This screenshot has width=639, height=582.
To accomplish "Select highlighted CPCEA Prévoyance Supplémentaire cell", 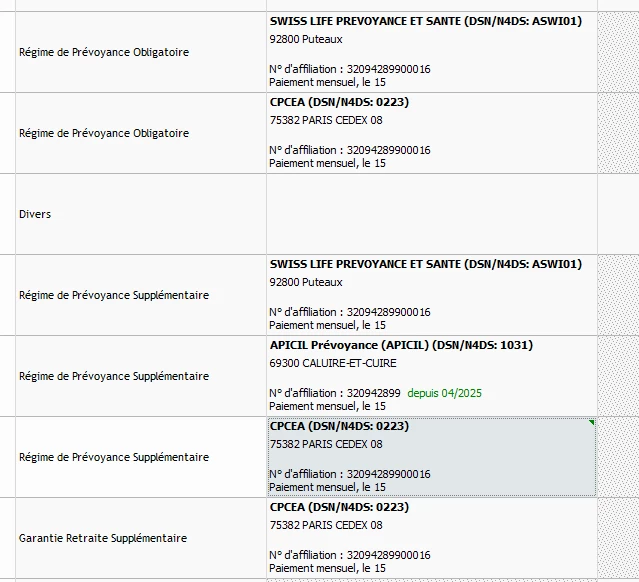I will pyautogui.click(x=431, y=456).
